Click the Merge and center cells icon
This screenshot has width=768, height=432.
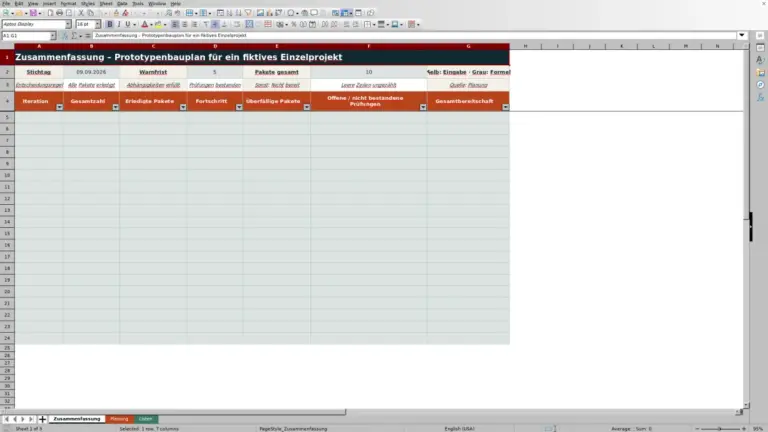249,24
